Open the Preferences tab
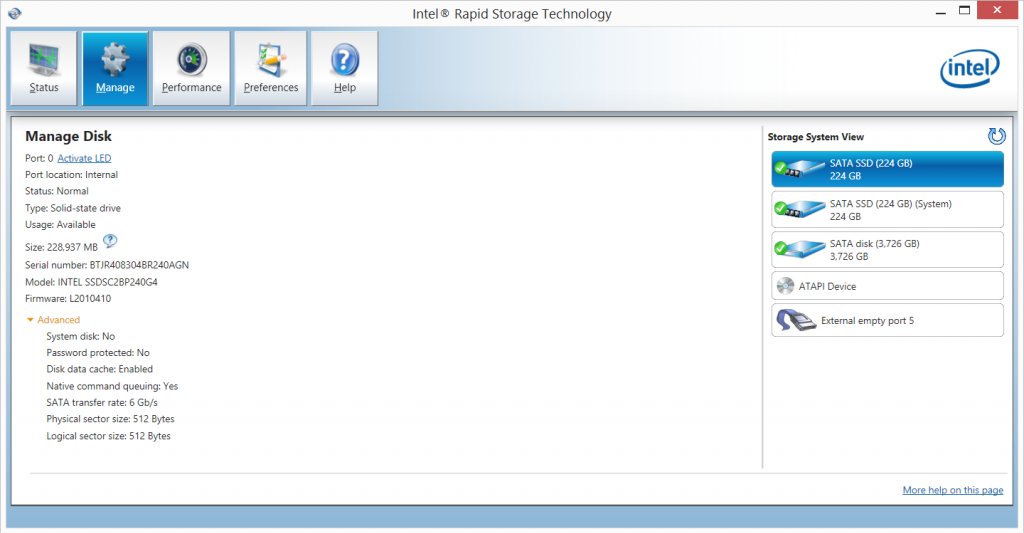The image size is (1024, 533). [271, 68]
